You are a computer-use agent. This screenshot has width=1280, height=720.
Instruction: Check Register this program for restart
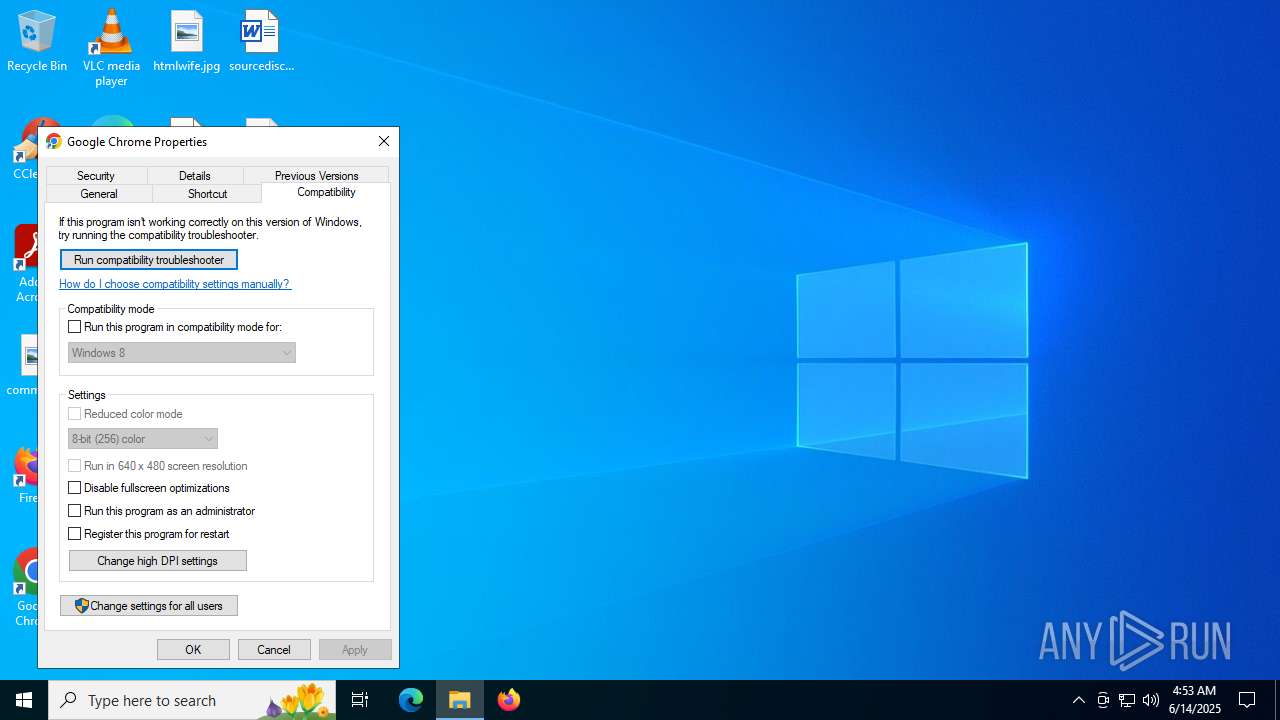pos(74,534)
